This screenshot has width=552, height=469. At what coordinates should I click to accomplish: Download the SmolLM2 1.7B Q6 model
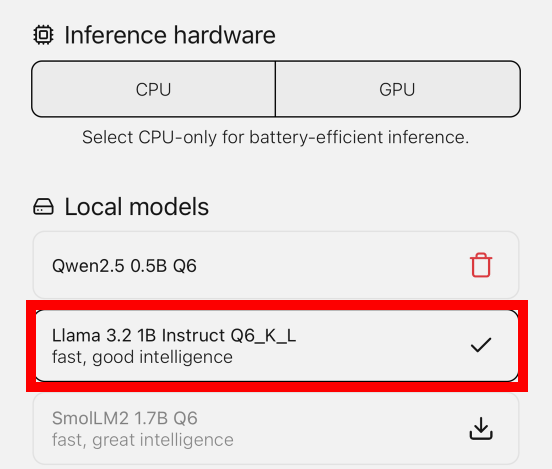coord(481,429)
